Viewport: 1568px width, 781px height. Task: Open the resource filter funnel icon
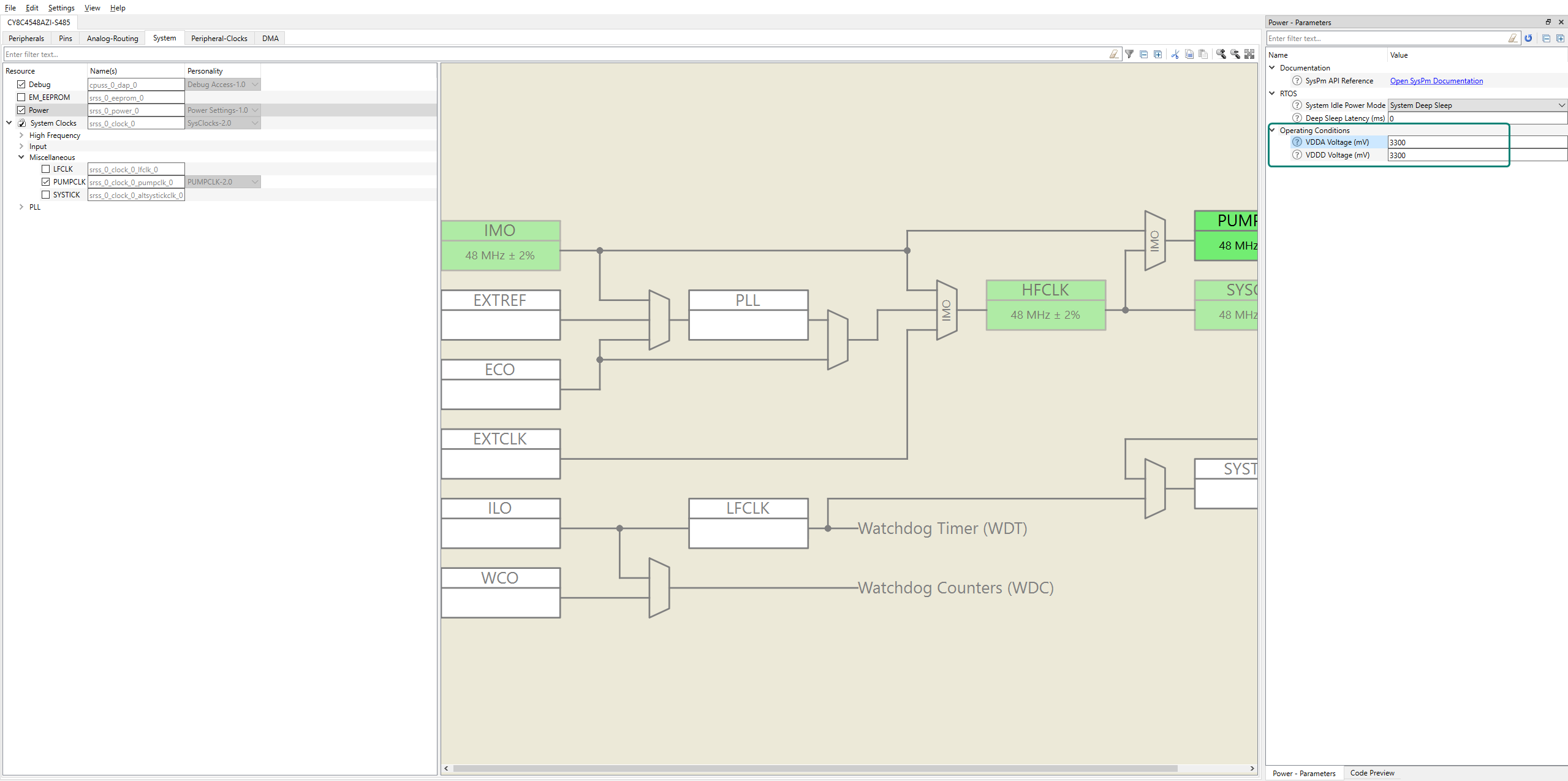pyautogui.click(x=1129, y=55)
